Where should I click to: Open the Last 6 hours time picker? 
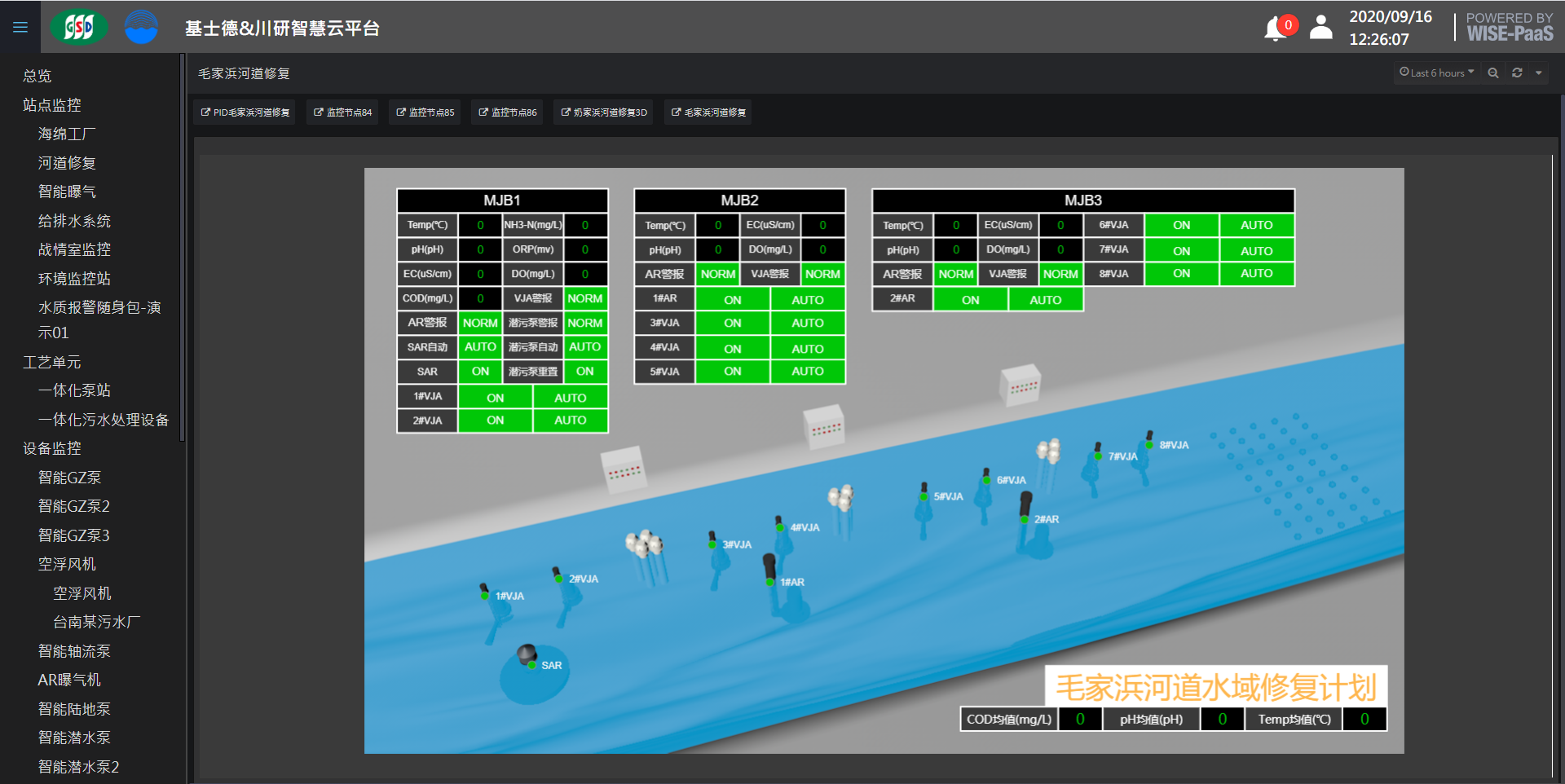click(x=1437, y=73)
